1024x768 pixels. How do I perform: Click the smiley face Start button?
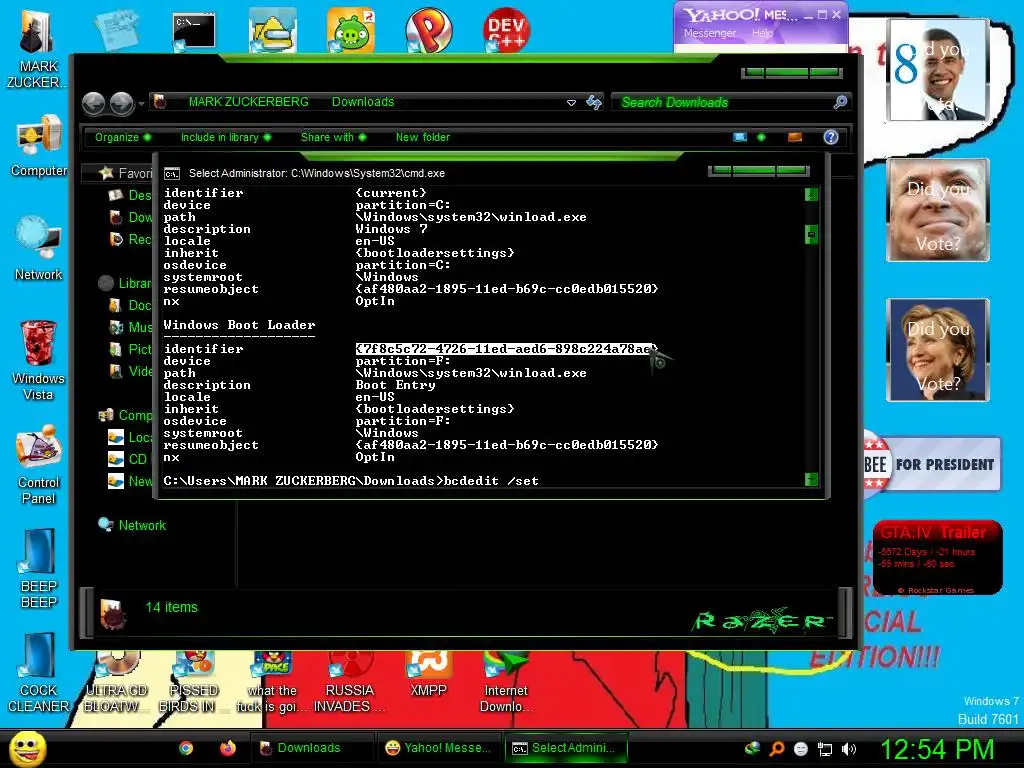28,749
